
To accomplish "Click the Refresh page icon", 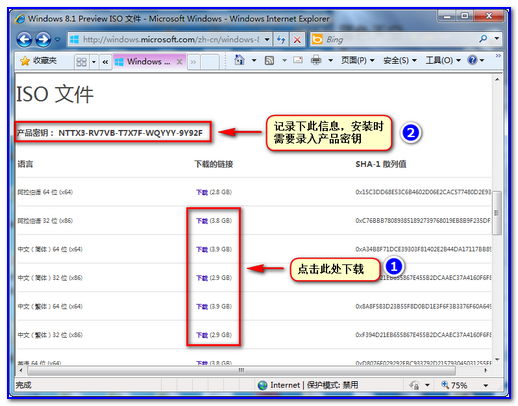I will coord(281,40).
